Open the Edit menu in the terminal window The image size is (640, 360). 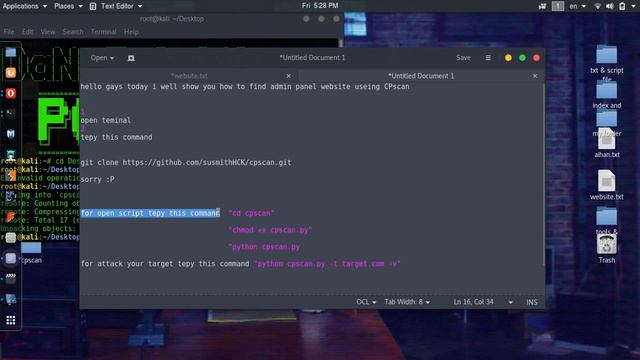(x=27, y=32)
